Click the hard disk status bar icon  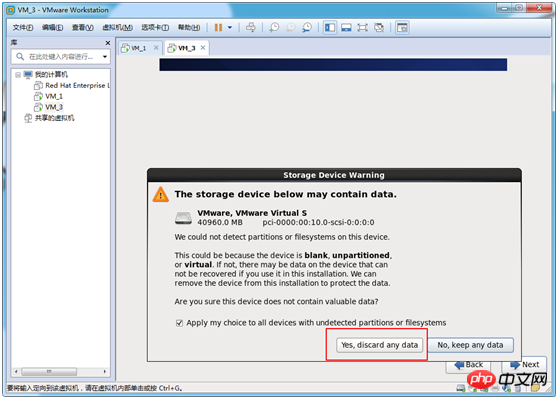461,388
